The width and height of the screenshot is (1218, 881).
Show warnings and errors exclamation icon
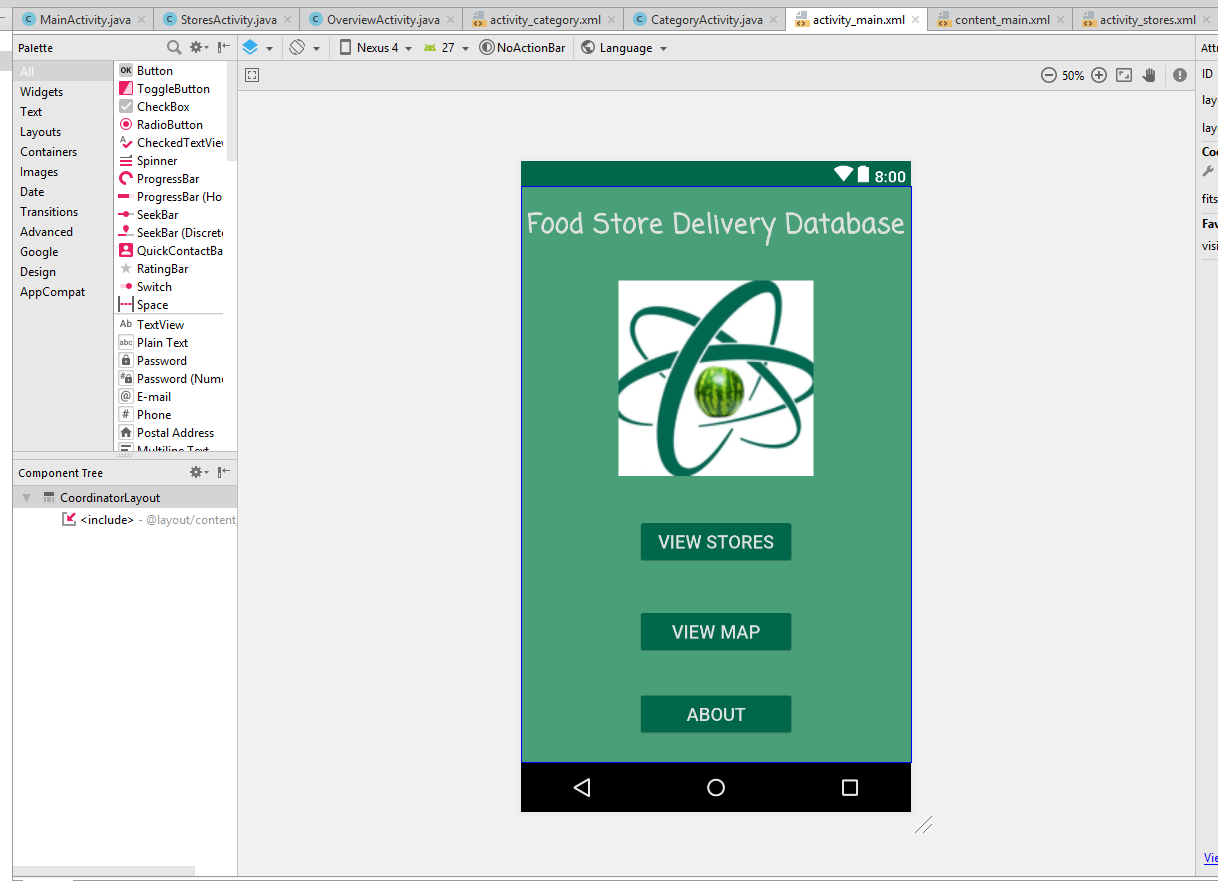[x=1180, y=75]
